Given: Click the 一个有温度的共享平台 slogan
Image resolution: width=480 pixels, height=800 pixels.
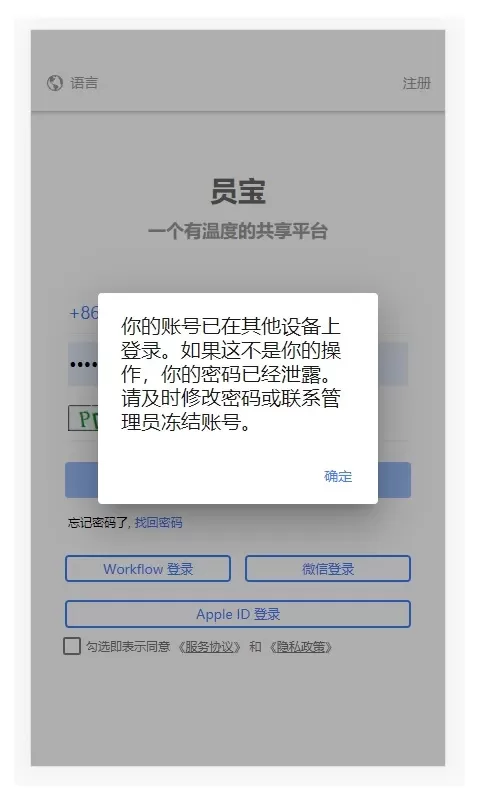Looking at the screenshot, I should click(x=238, y=231).
